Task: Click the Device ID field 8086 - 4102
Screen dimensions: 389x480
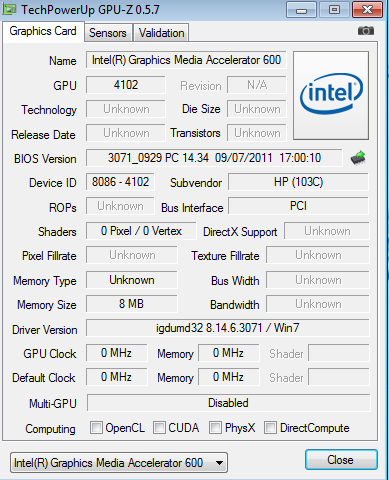Action: (120, 182)
